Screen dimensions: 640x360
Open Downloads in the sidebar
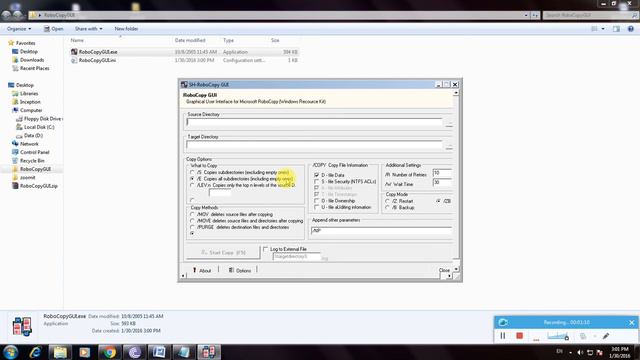[32, 60]
